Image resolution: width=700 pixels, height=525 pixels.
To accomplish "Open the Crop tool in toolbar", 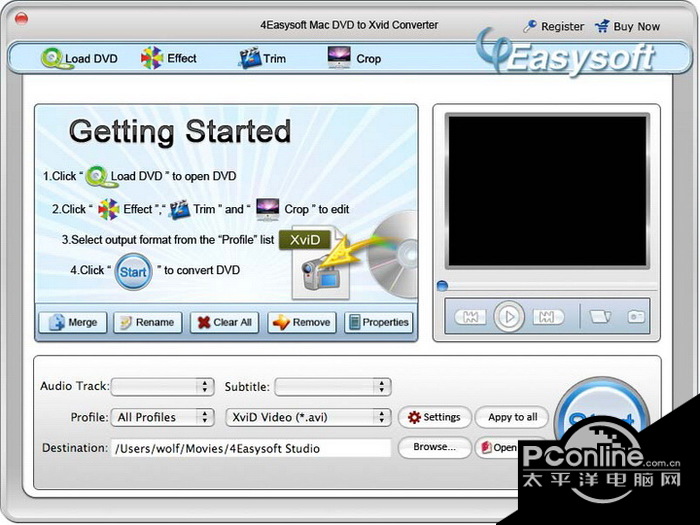I will [x=354, y=58].
